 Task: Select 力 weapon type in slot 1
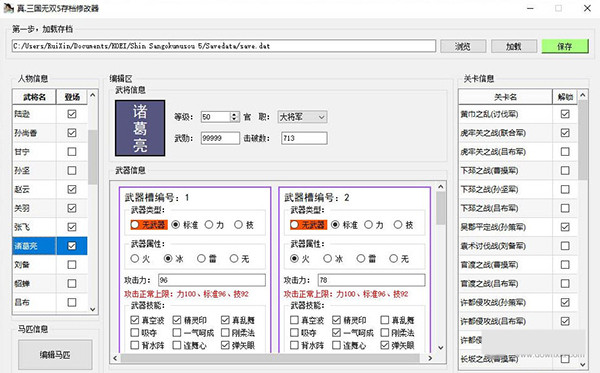tap(209, 225)
